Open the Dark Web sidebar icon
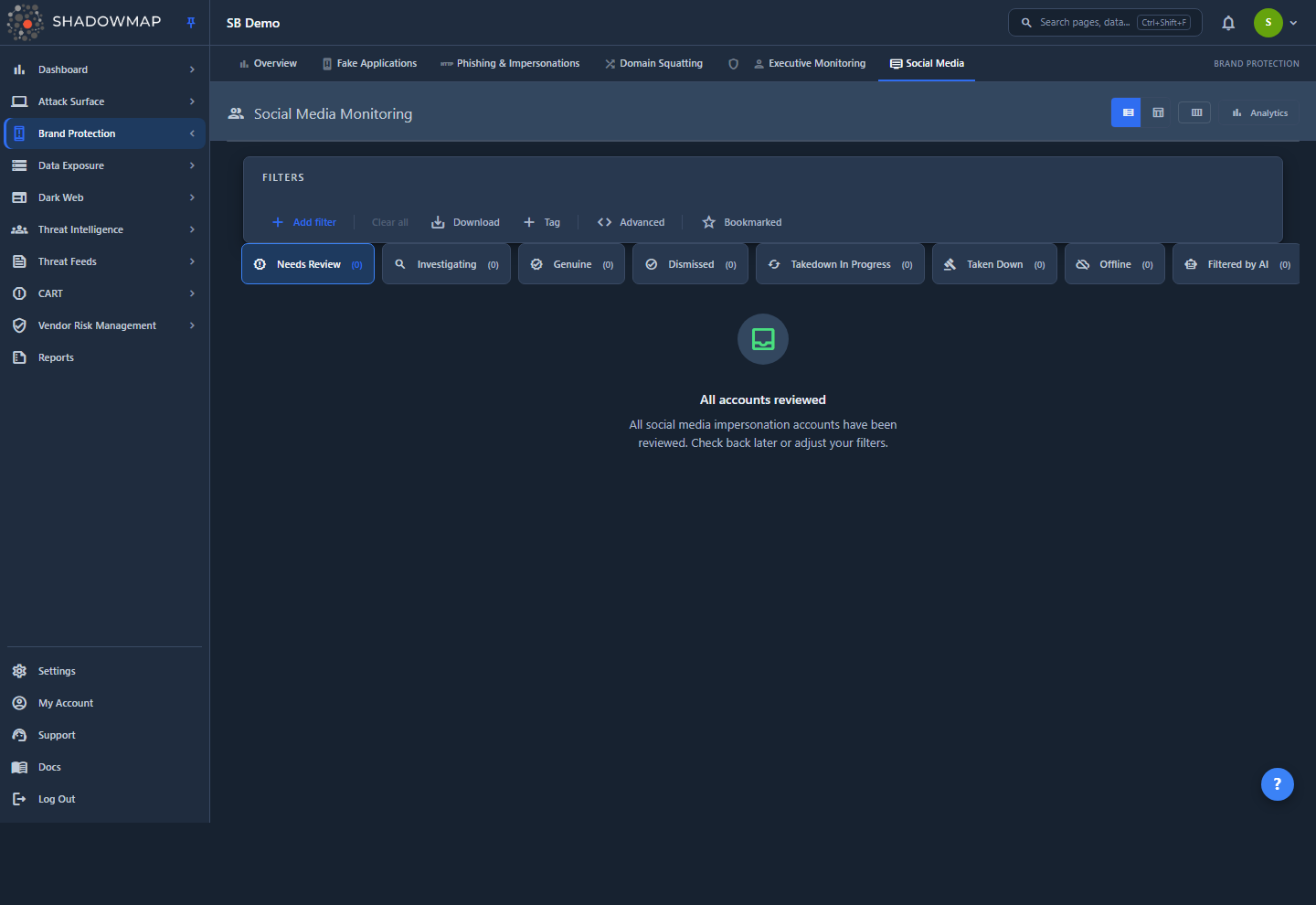The height and width of the screenshot is (905, 1316). pyautogui.click(x=19, y=197)
